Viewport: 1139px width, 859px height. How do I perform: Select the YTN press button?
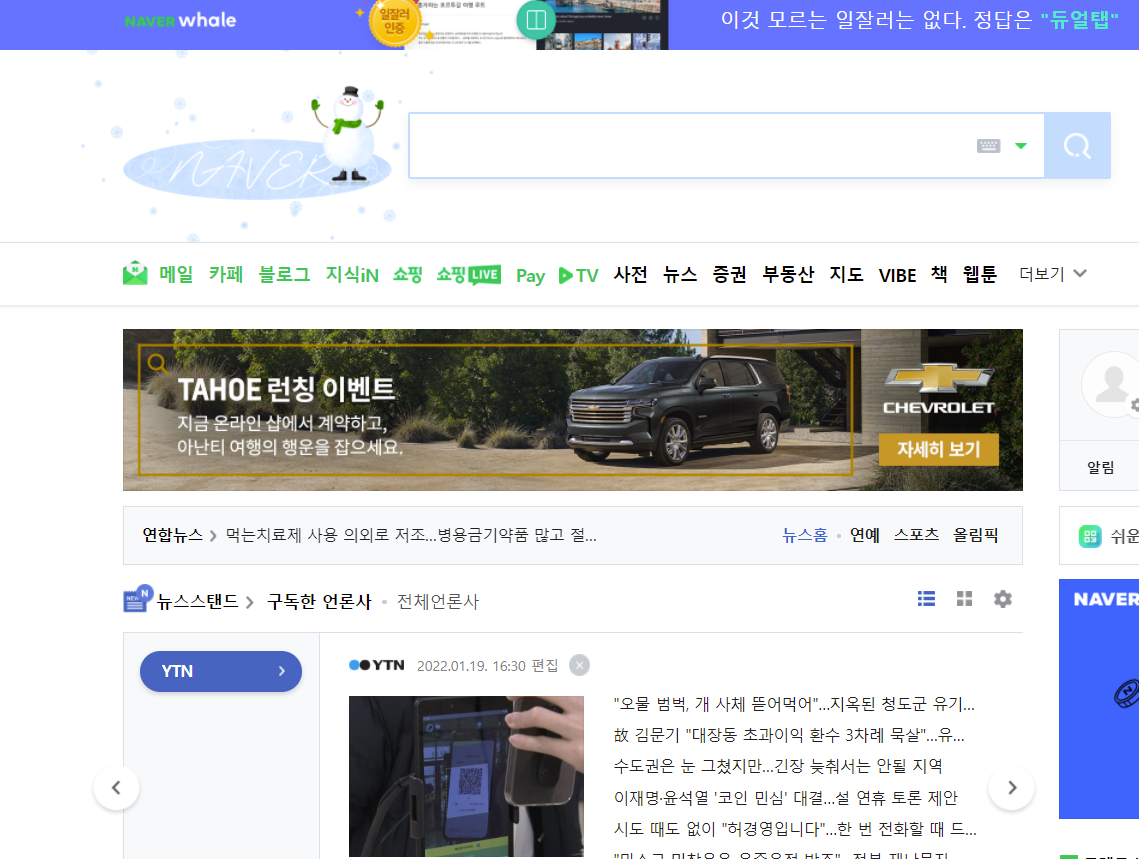(x=221, y=671)
